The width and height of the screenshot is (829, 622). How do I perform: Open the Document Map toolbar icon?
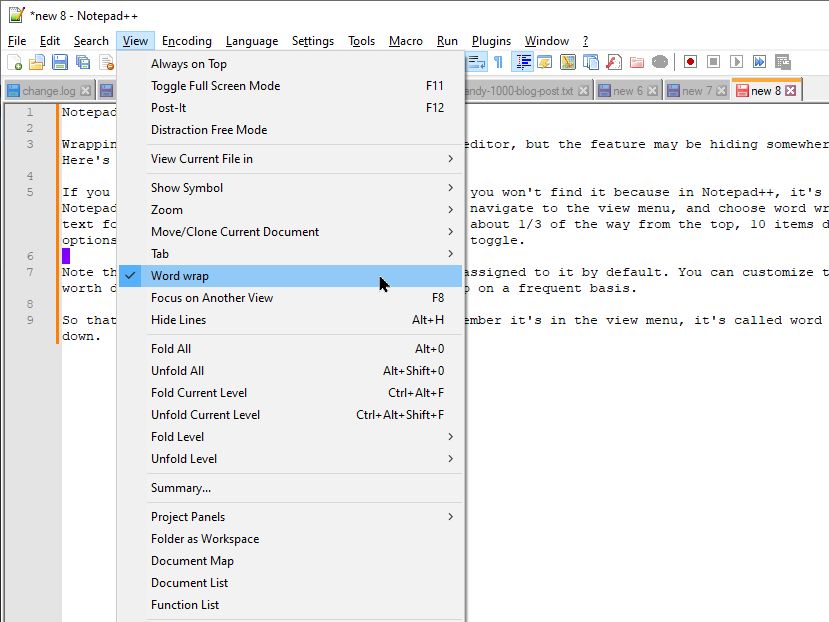(567, 62)
